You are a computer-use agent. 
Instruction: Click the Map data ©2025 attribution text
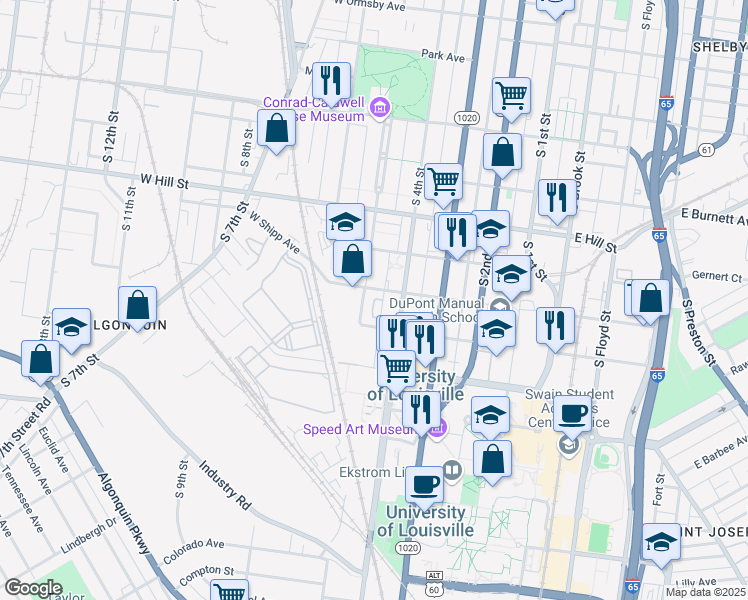(x=706, y=593)
